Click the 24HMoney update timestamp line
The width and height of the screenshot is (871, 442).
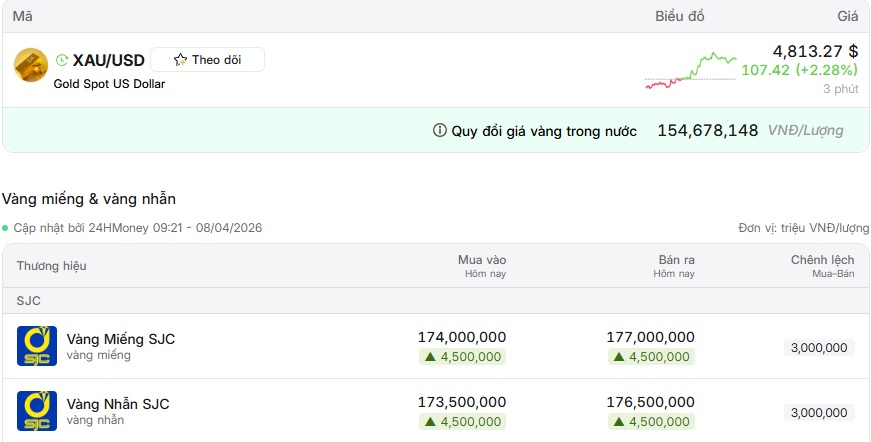138,228
